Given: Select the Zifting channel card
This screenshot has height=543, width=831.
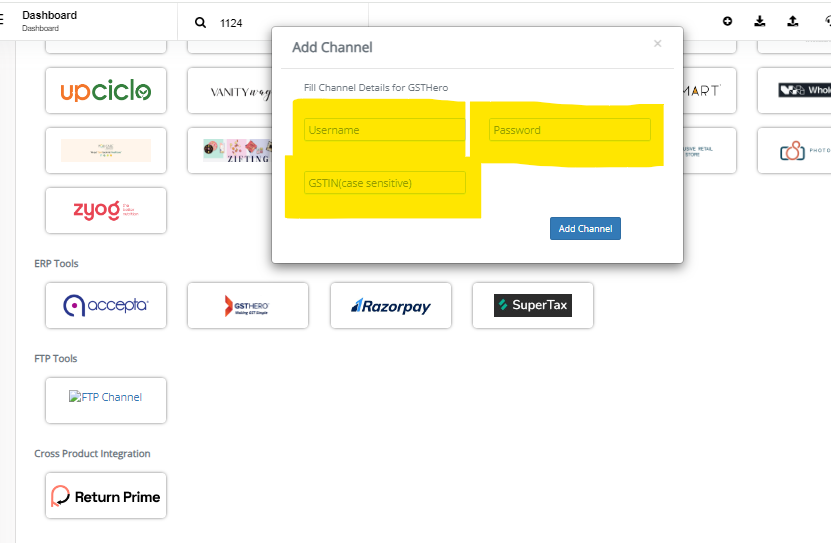Looking at the screenshot, I should pyautogui.click(x=229, y=150).
